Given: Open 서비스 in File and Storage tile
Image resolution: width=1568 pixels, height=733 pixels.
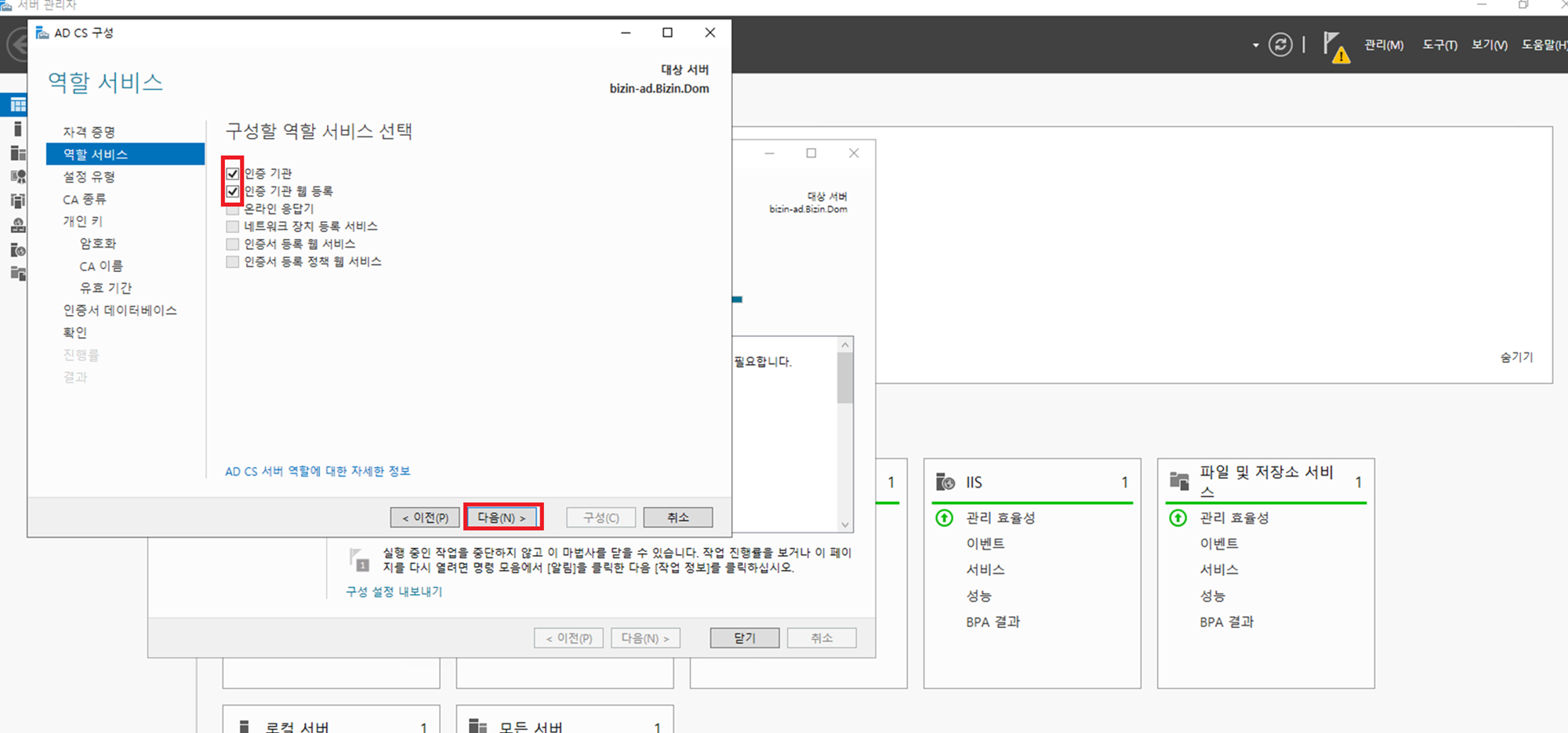Looking at the screenshot, I should point(1219,569).
